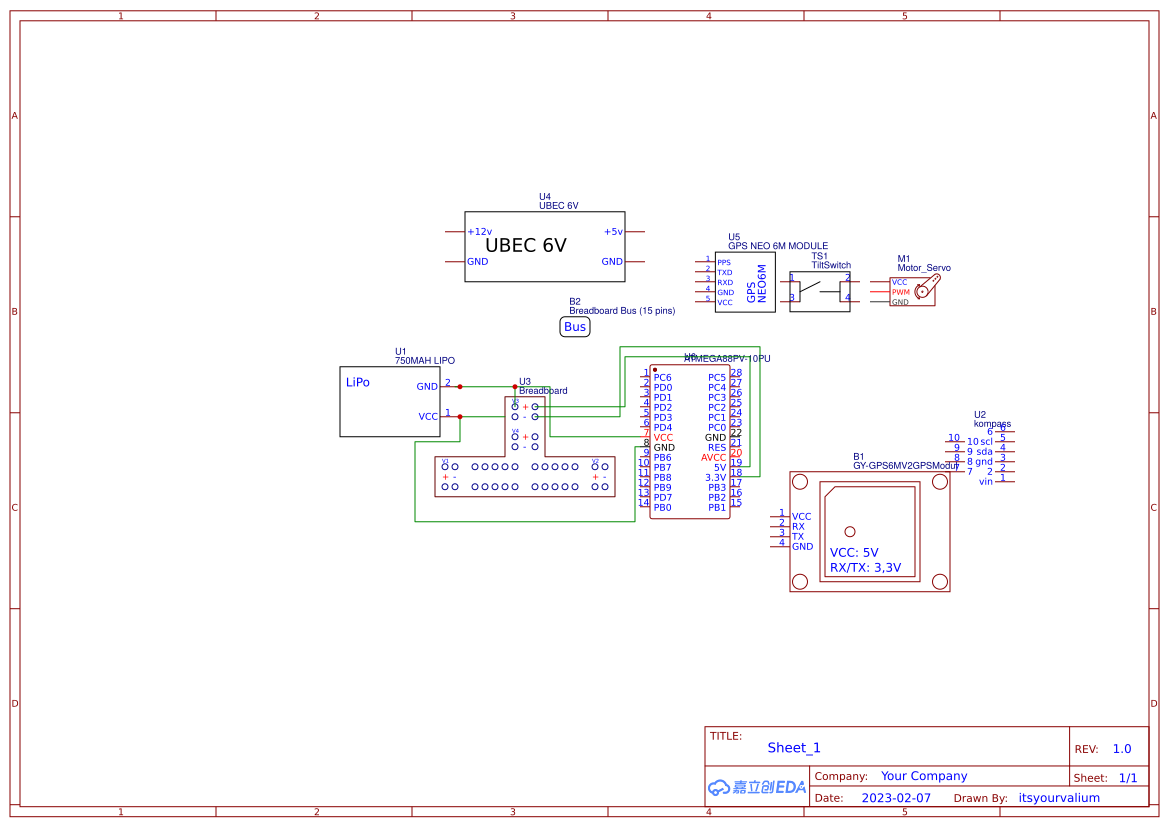The height and width of the screenshot is (827, 1169).
Task: Click the LiPo battery U1 symbol
Action: click(390, 400)
